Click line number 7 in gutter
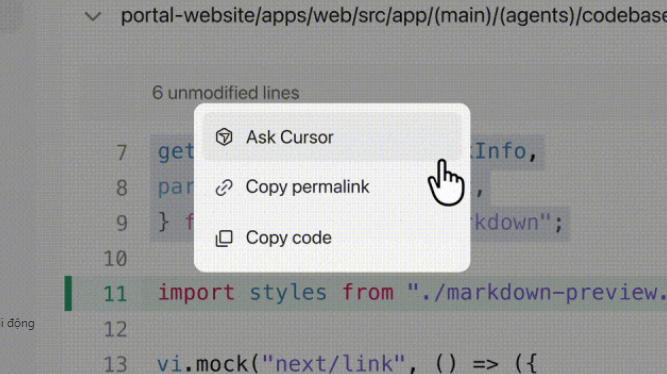667x374 pixels. click(122, 152)
